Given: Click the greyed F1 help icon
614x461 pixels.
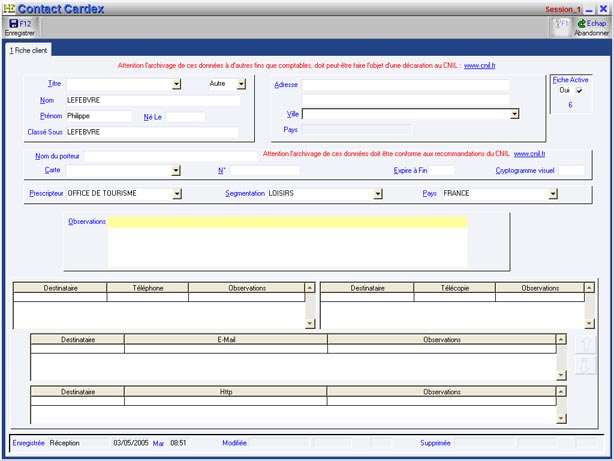Looking at the screenshot, I should [x=560, y=27].
